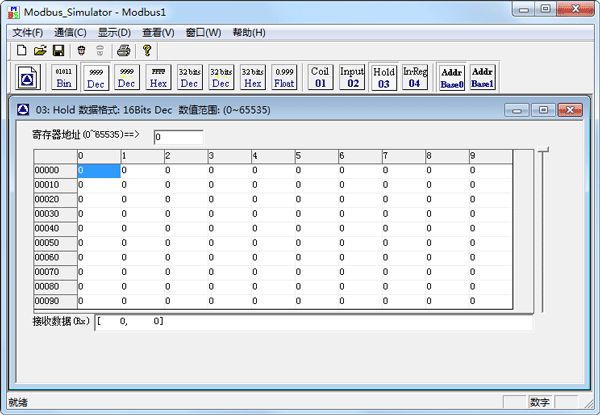Click the register address input field
The width and height of the screenshot is (600, 415).
(178, 136)
